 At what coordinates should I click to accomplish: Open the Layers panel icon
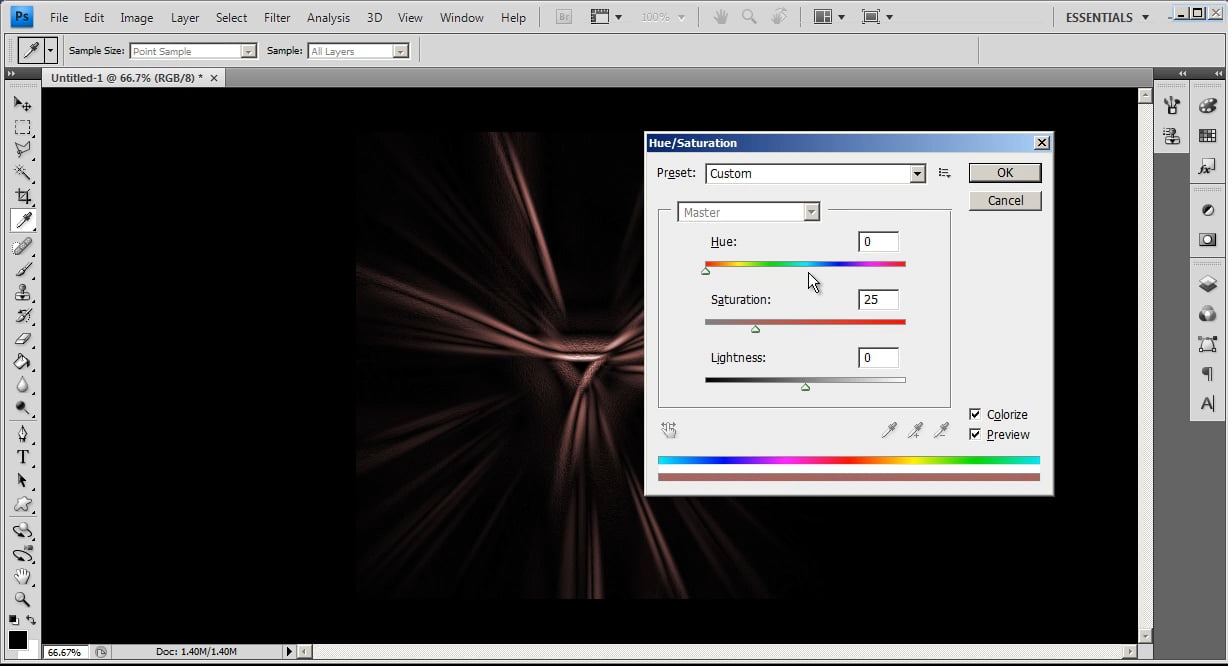pyautogui.click(x=1208, y=284)
